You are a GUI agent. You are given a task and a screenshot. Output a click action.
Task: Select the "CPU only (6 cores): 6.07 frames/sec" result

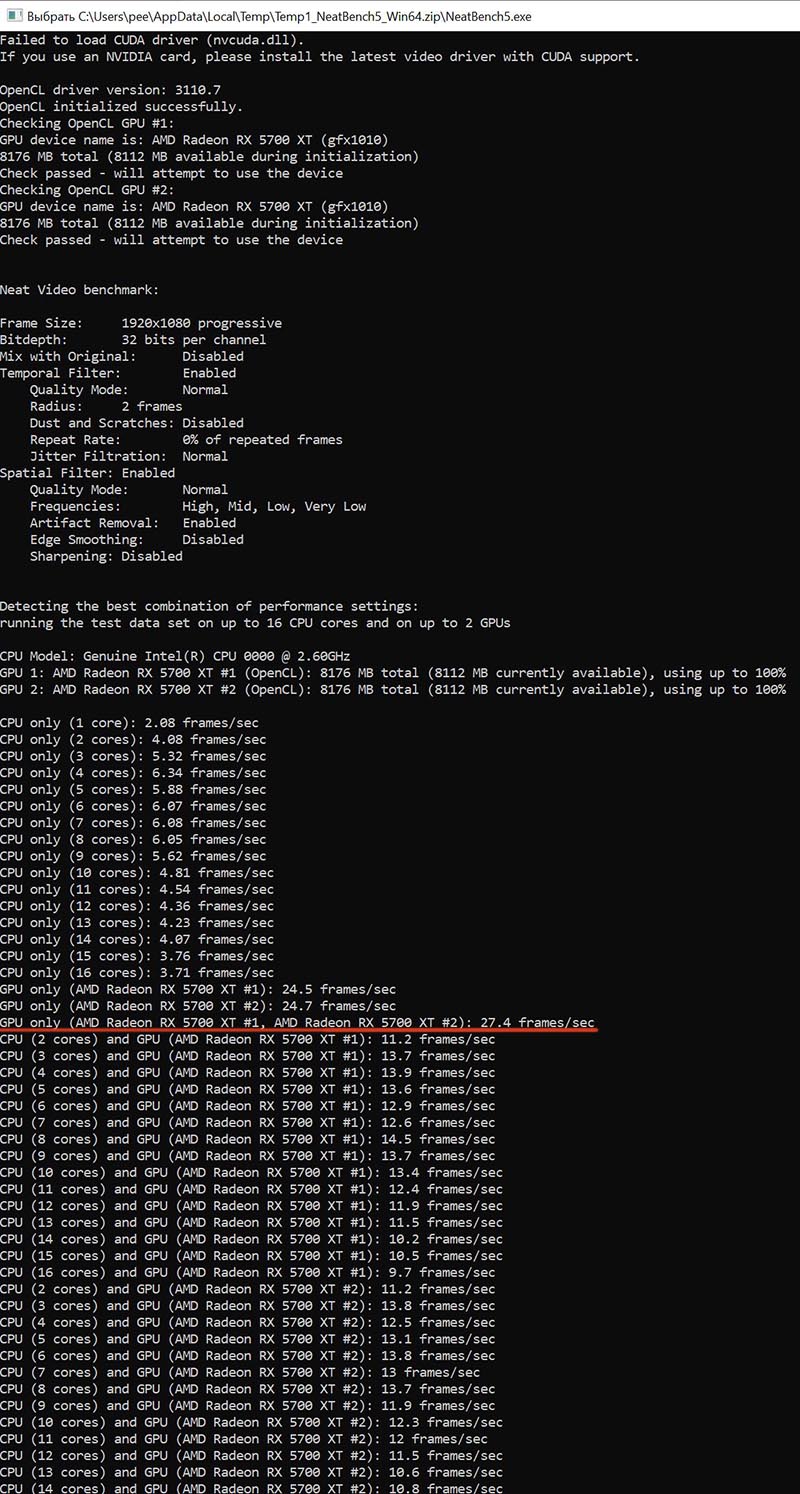click(133, 806)
